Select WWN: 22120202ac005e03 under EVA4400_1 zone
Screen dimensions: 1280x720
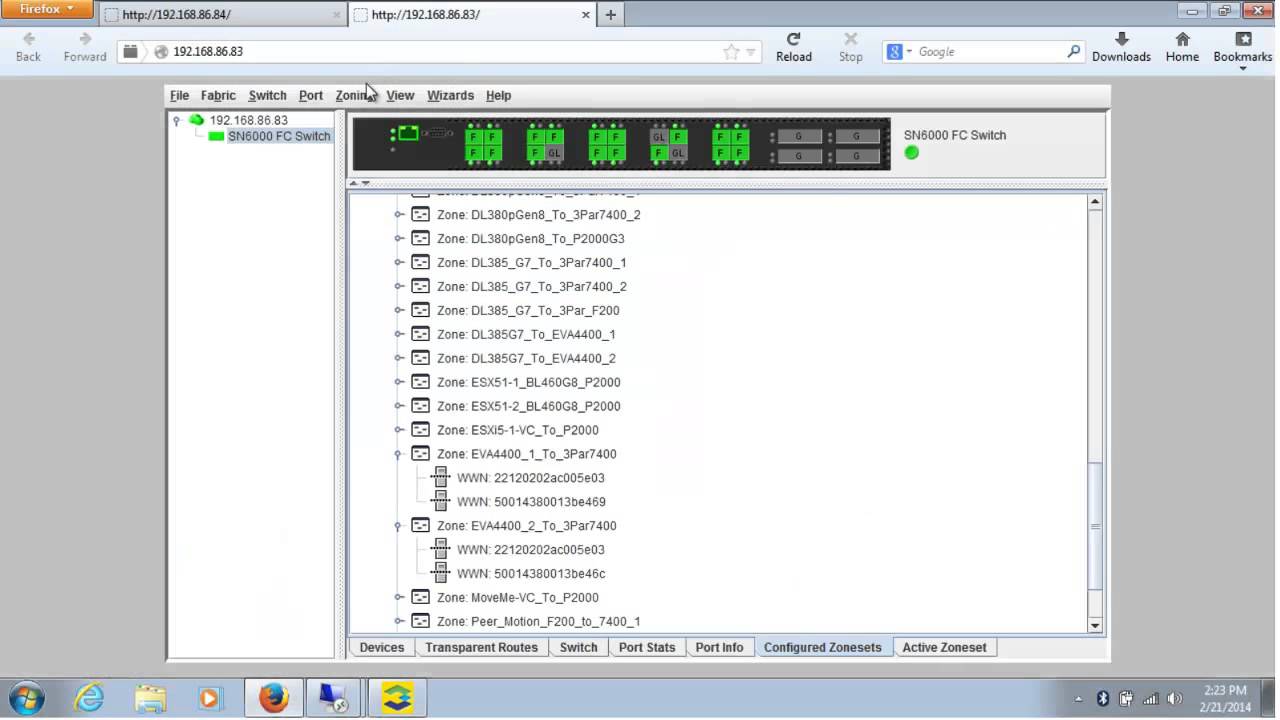click(x=530, y=478)
